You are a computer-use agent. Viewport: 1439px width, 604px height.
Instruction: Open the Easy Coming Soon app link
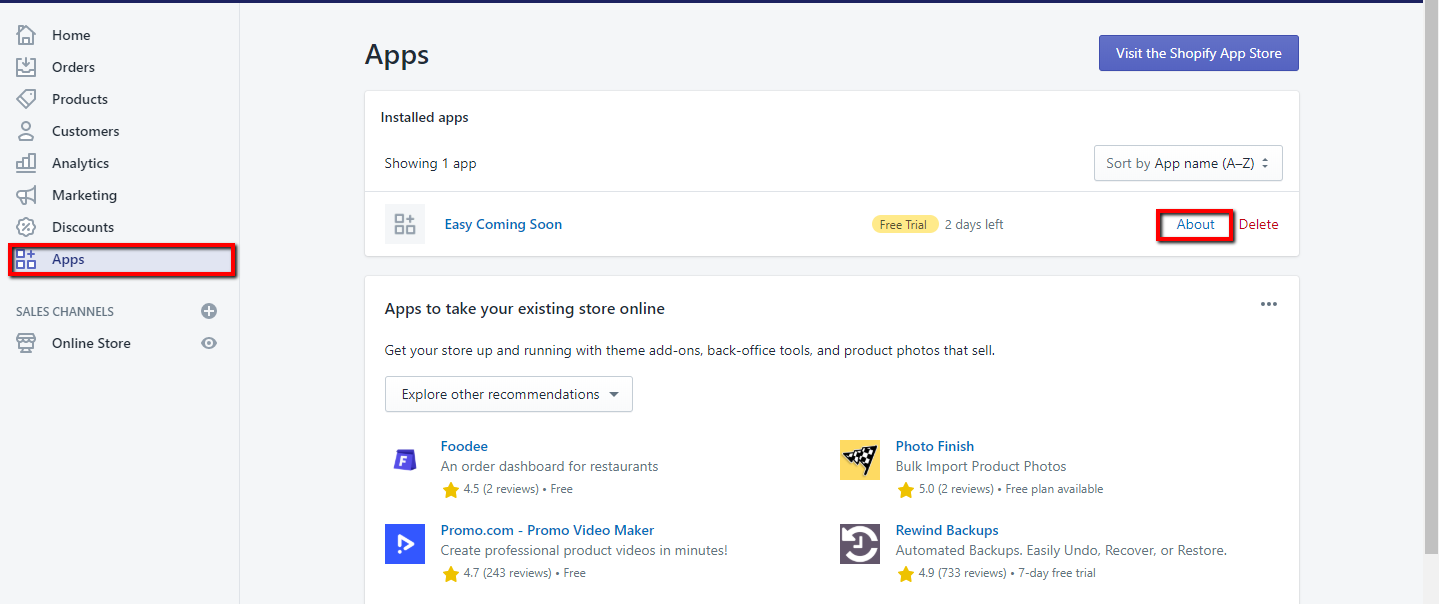pyautogui.click(x=503, y=224)
